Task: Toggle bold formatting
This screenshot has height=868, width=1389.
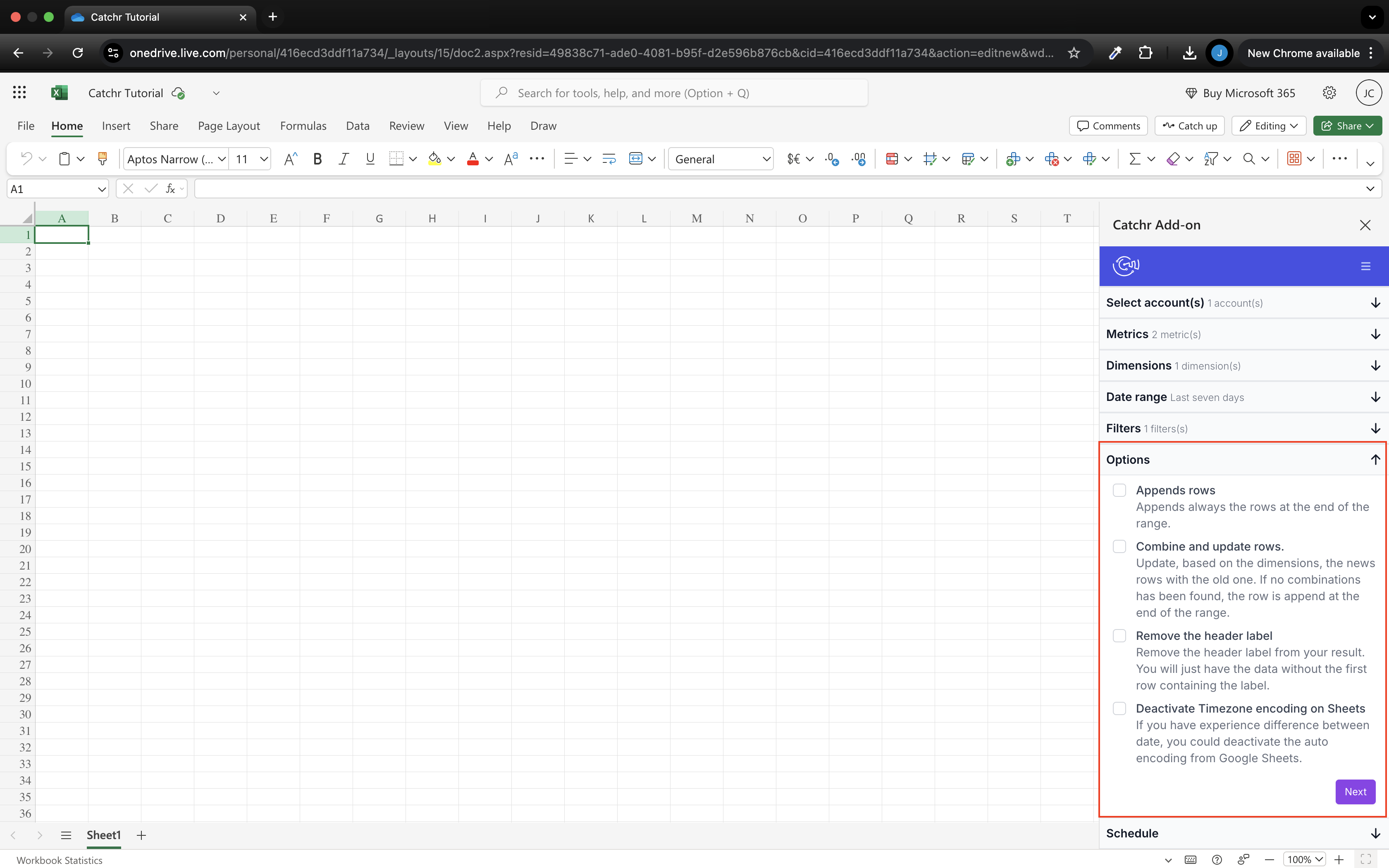Action: tap(317, 159)
